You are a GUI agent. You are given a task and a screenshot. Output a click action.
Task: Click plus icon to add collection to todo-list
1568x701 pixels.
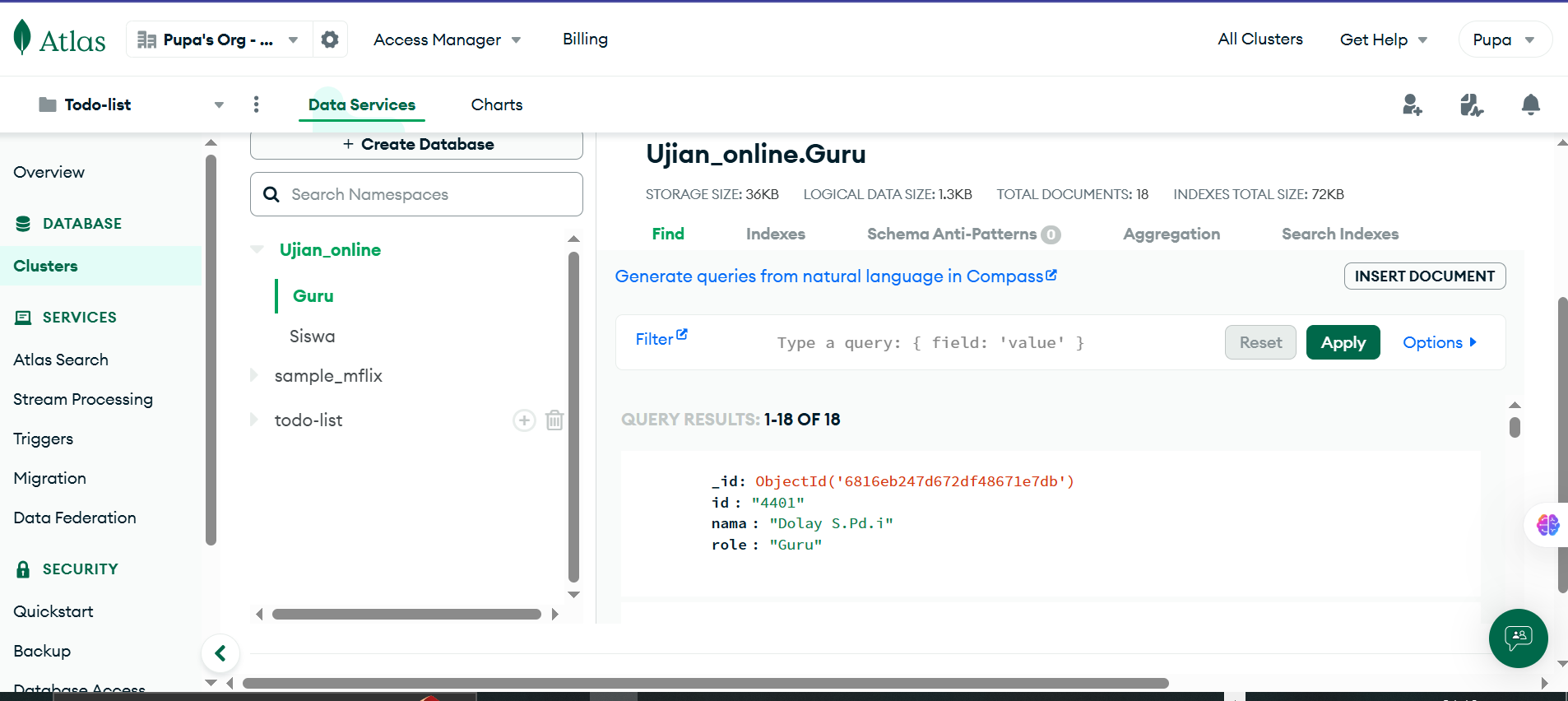pyautogui.click(x=524, y=420)
